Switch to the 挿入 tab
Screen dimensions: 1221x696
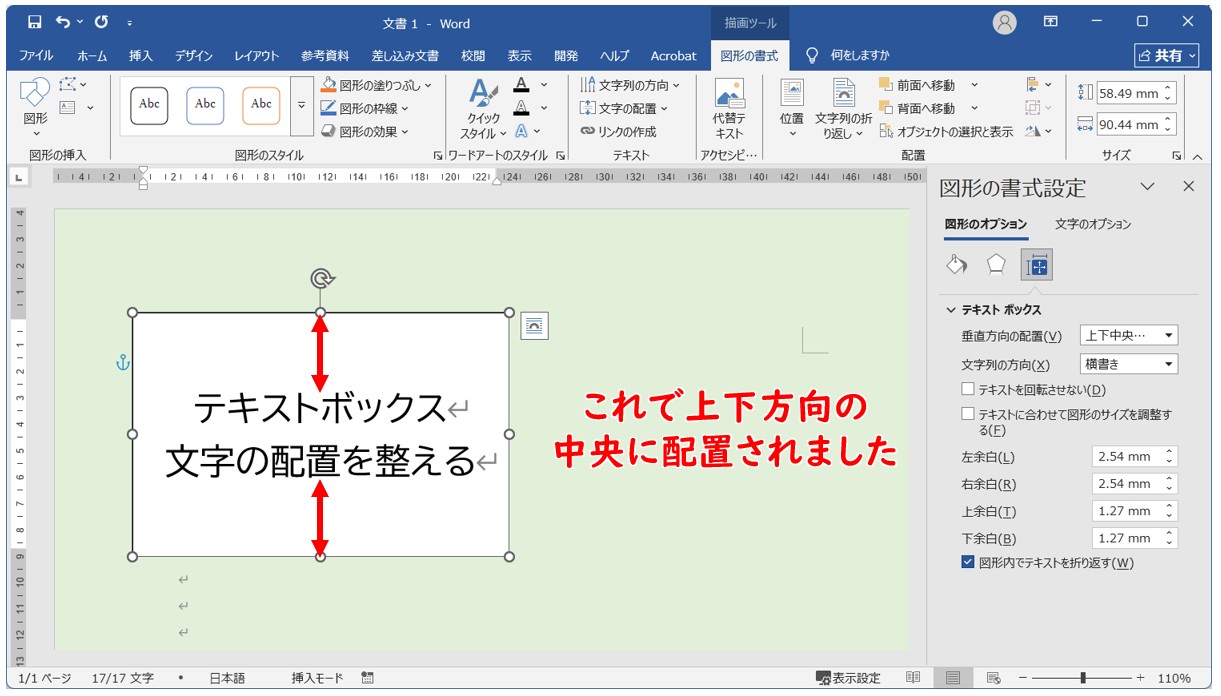point(141,56)
